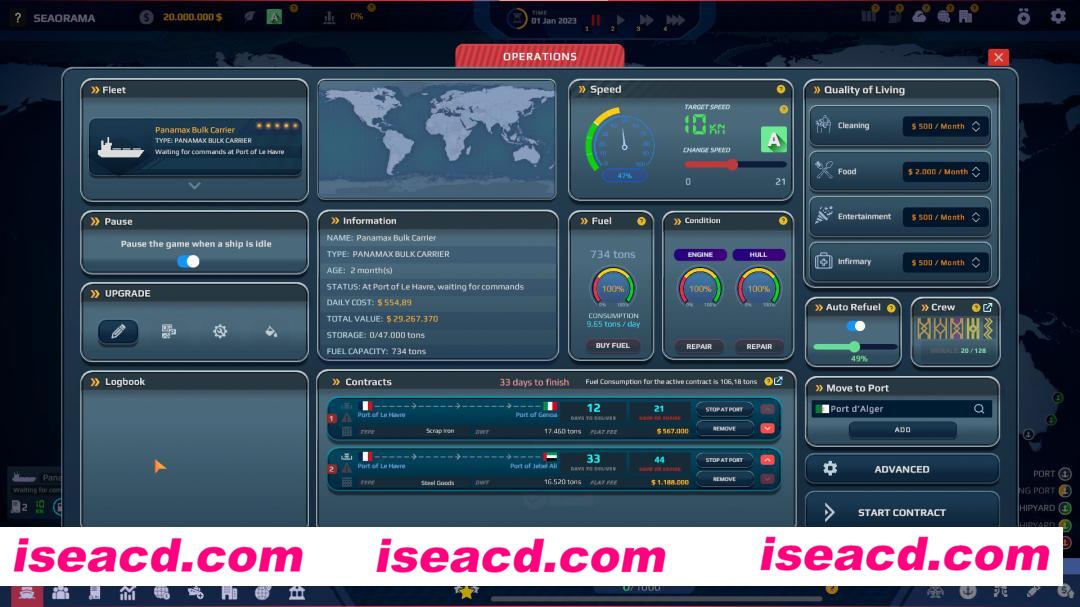Open the gear upgrade icon in Upgrade panel
Viewport: 1080px width, 607px height.
[220, 331]
